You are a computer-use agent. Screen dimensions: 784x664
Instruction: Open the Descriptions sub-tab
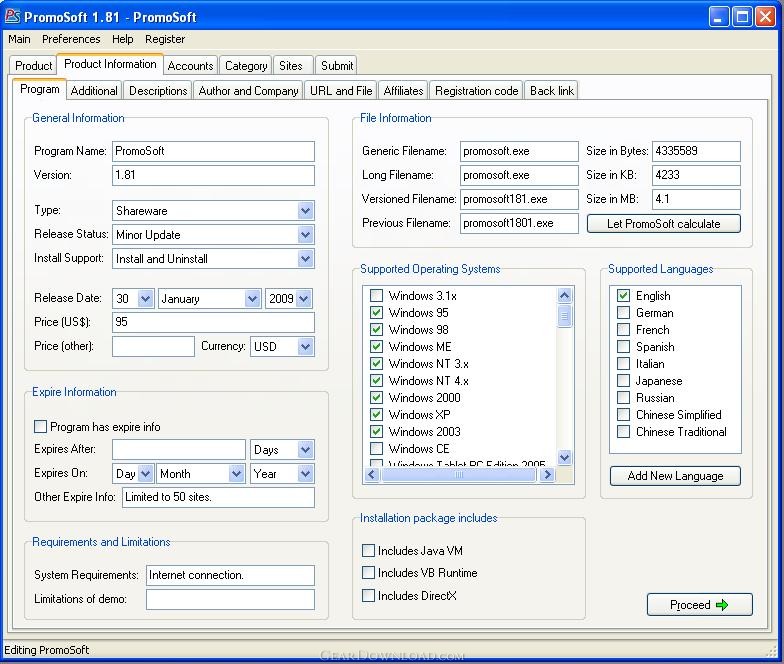tap(158, 90)
